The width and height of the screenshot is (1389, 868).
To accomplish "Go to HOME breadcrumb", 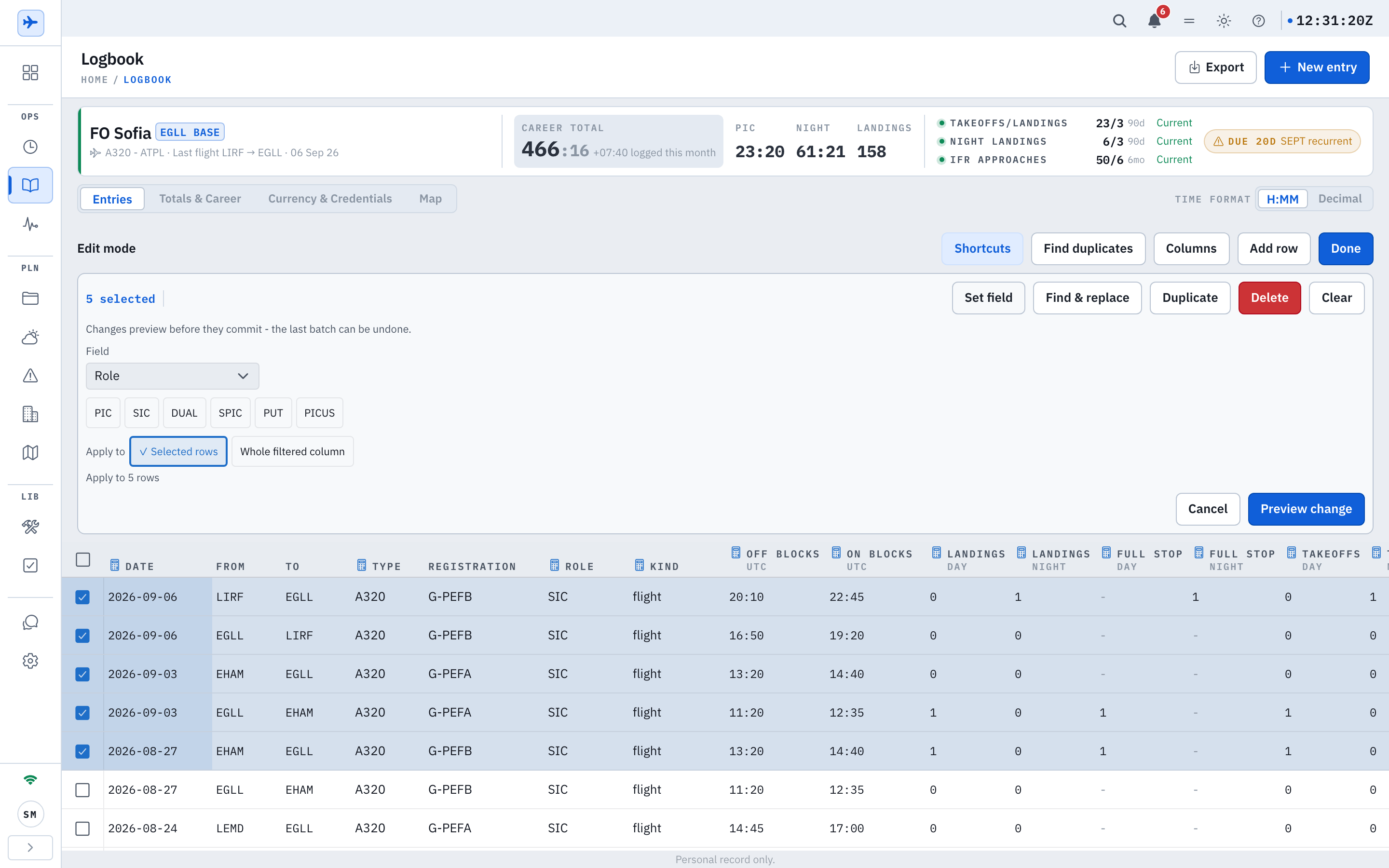I will [94, 80].
